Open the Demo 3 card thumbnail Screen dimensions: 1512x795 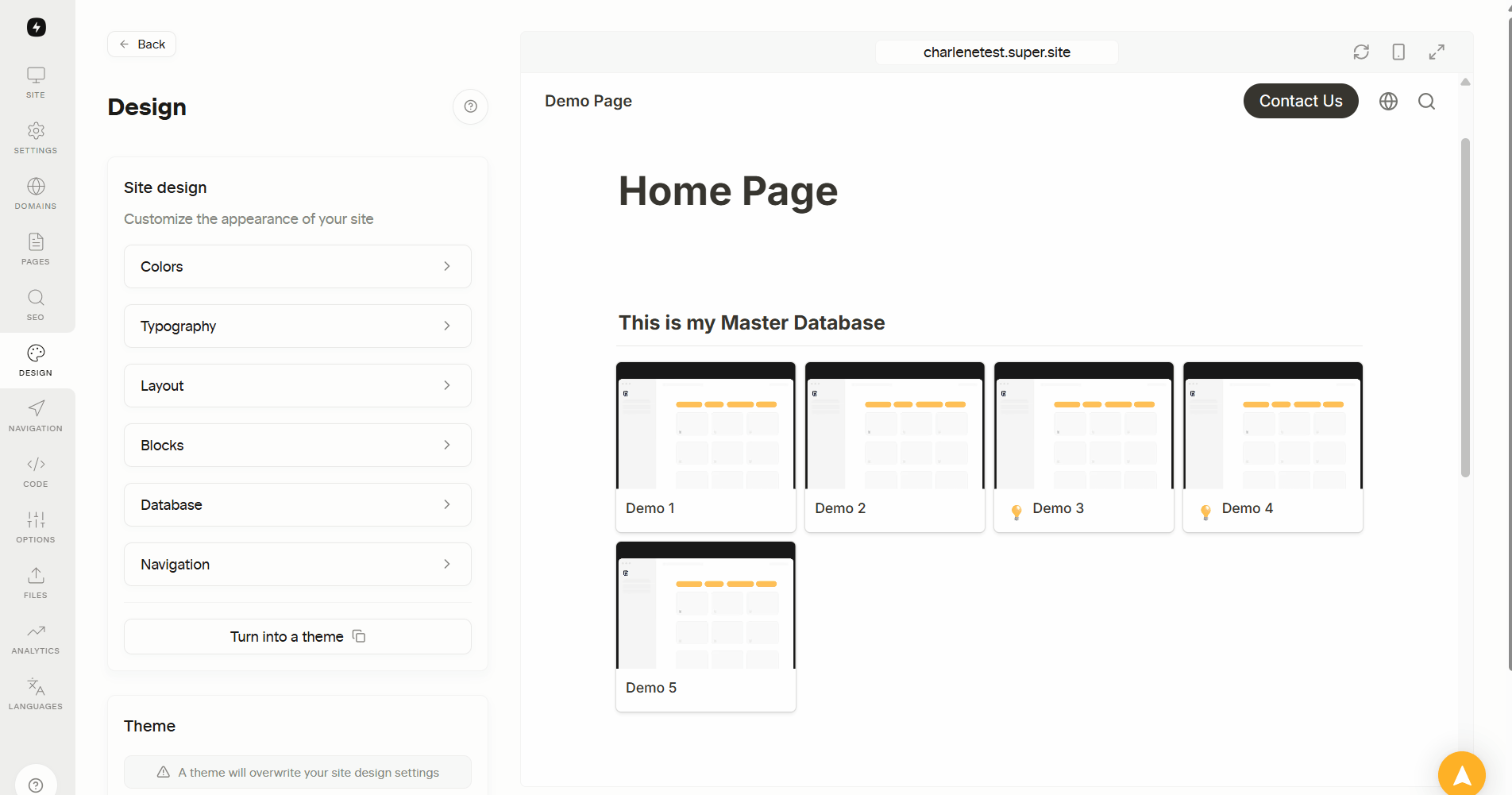coord(1084,426)
